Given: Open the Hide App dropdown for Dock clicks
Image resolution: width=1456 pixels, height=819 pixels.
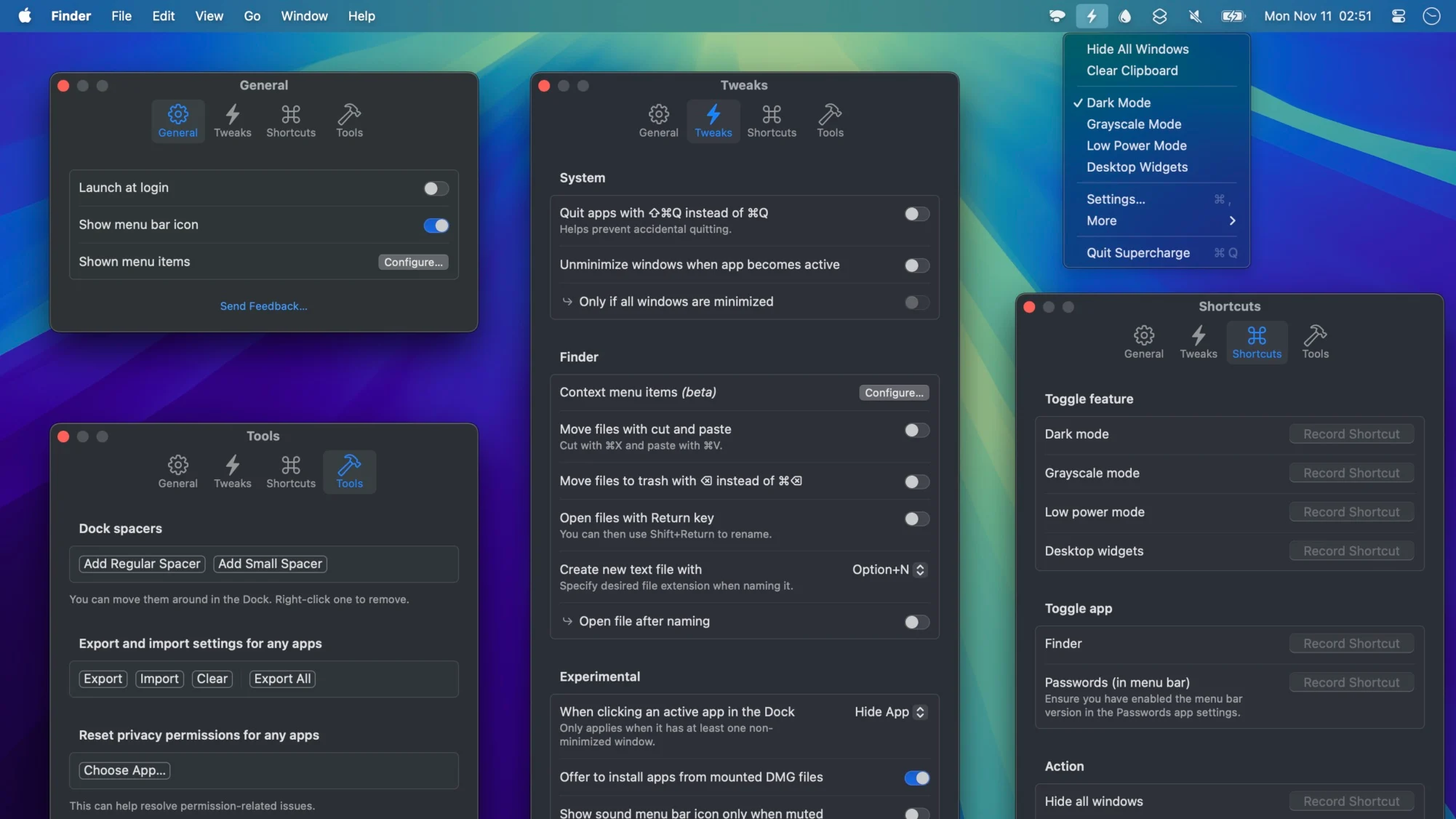Looking at the screenshot, I should [x=920, y=712].
